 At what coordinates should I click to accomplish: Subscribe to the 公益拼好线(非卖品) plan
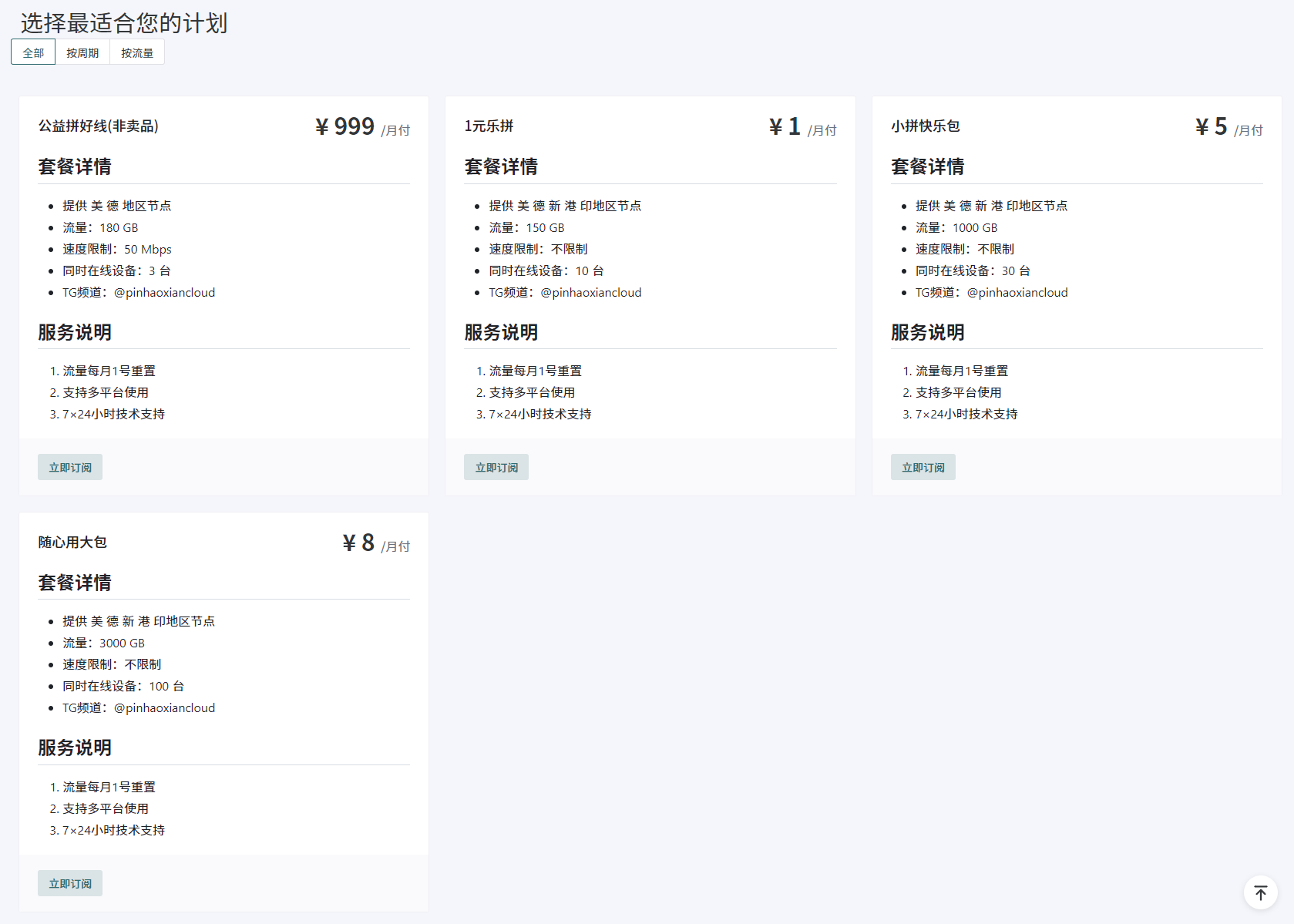point(70,467)
